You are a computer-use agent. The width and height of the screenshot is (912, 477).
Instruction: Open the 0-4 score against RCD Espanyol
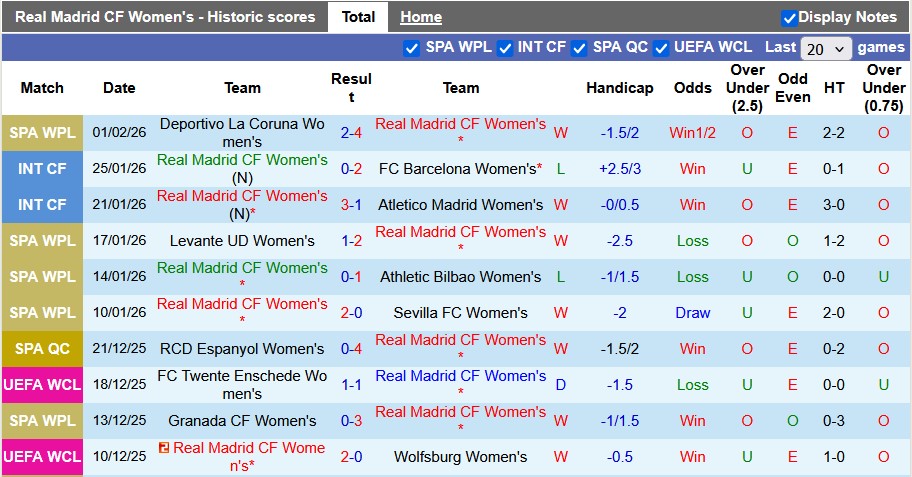click(x=351, y=349)
